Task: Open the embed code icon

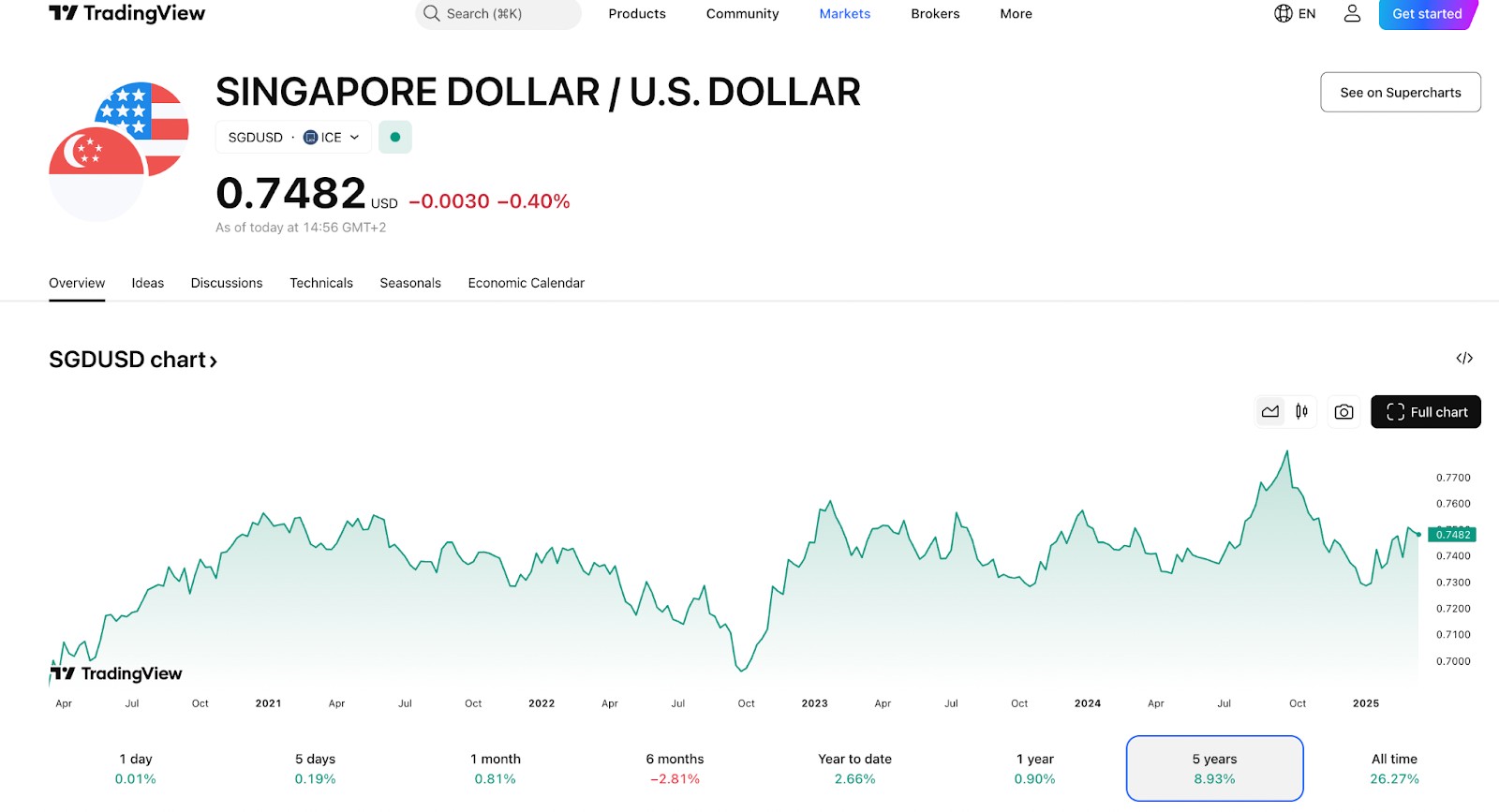Action: point(1464,358)
